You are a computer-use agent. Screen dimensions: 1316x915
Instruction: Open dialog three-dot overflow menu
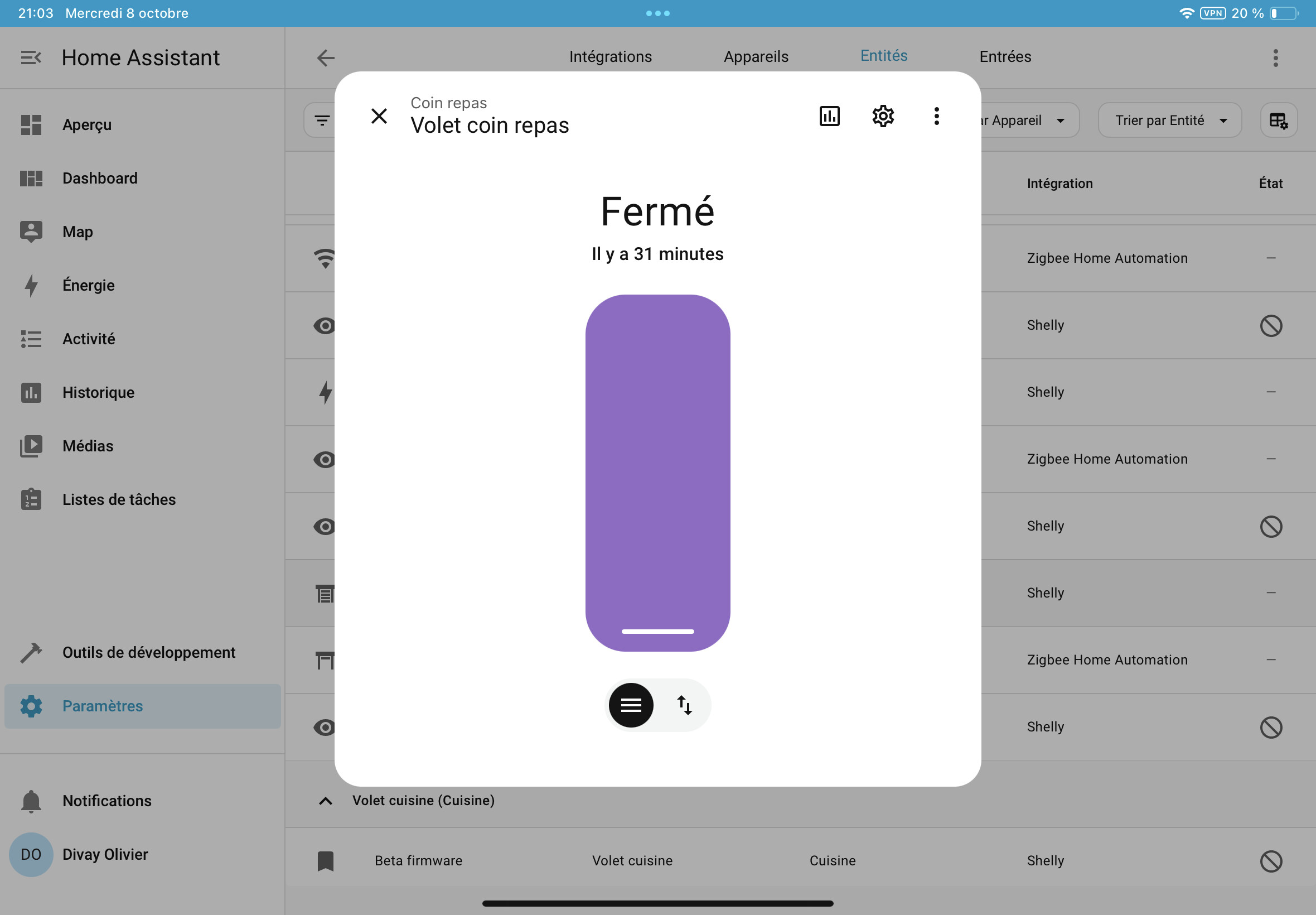(x=936, y=117)
